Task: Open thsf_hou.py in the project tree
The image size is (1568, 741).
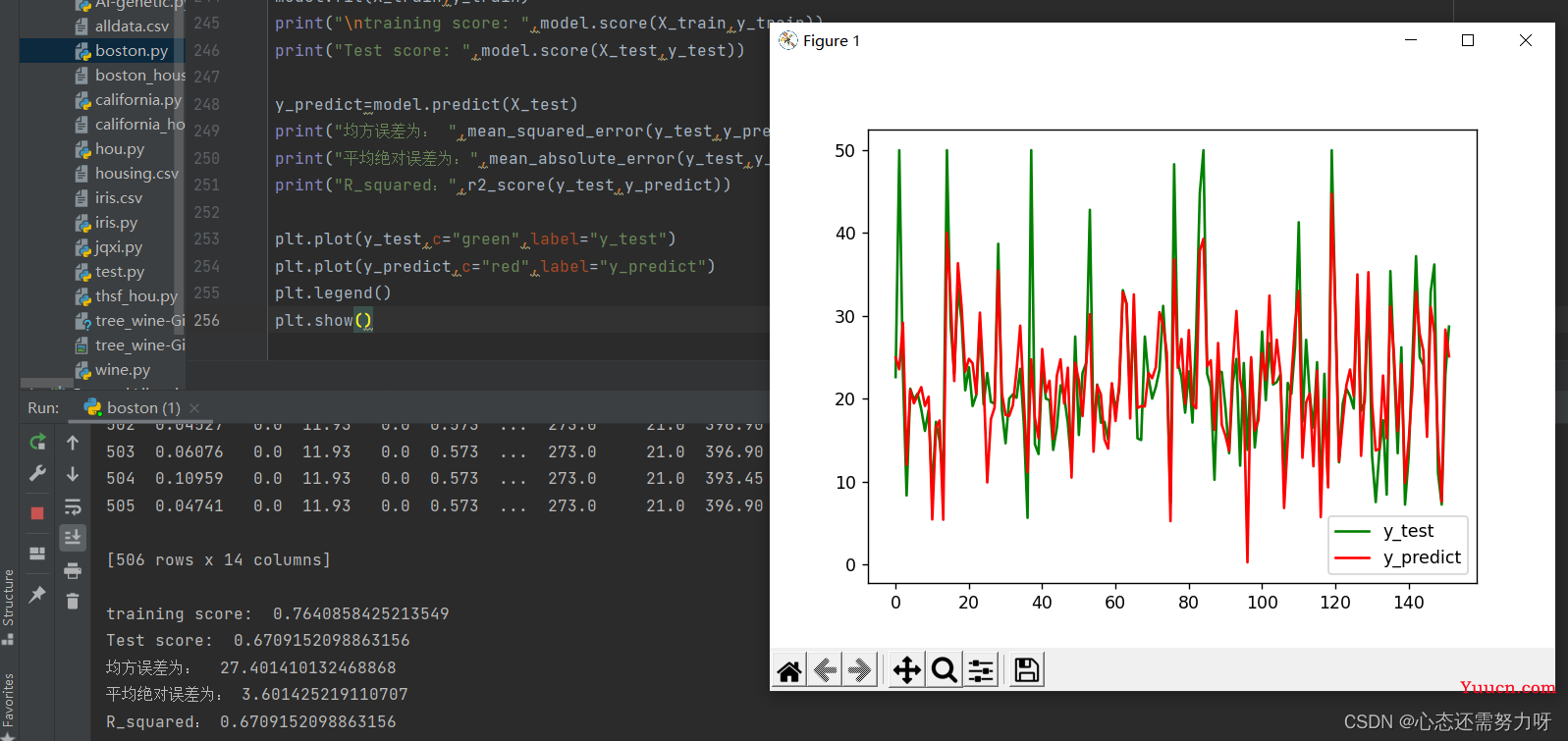Action: coord(136,296)
